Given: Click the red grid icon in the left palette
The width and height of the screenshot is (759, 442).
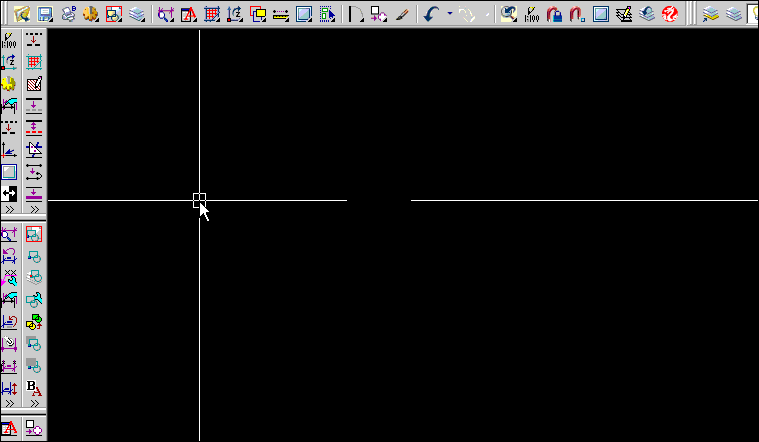Looking at the screenshot, I should pos(34,62).
